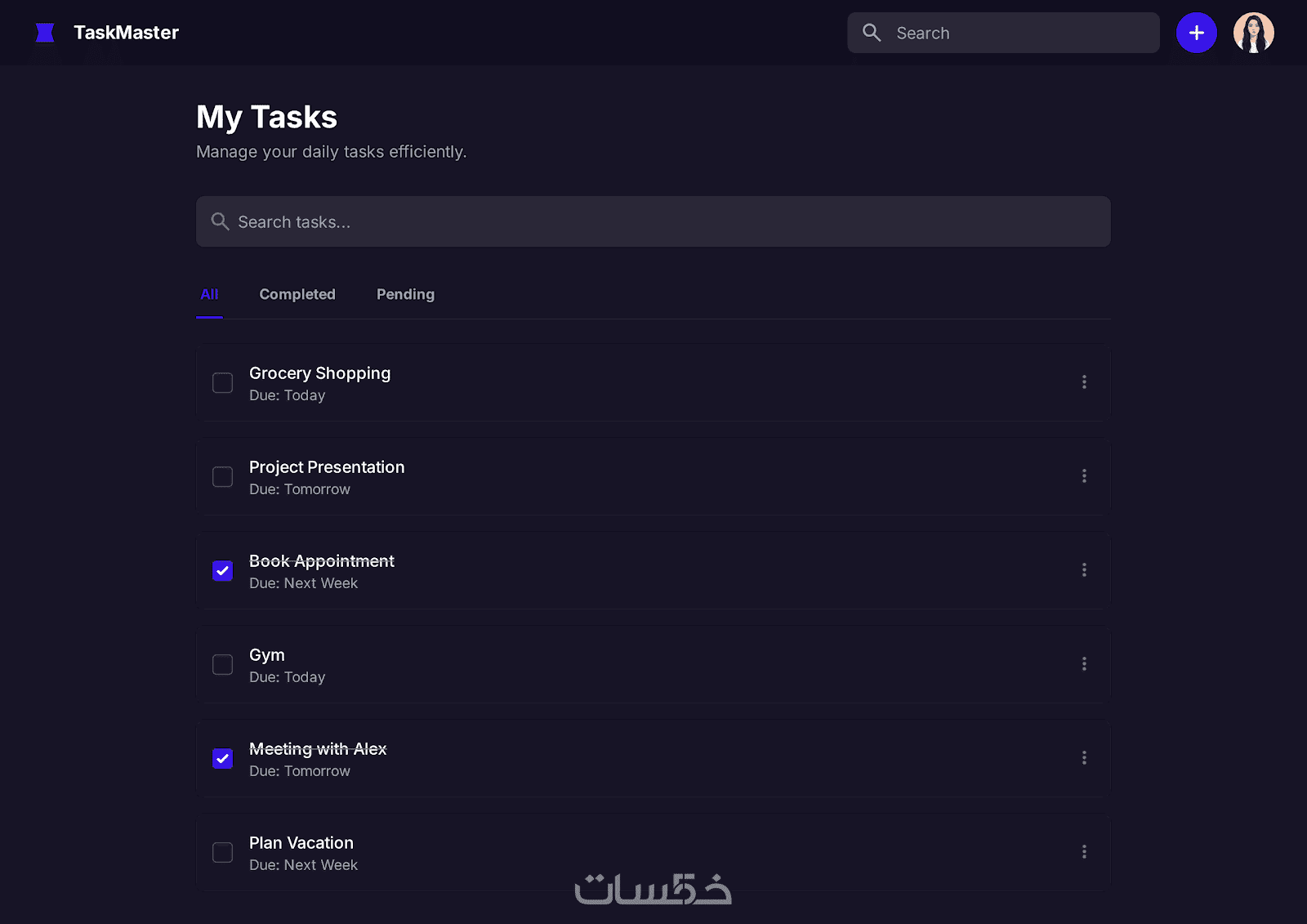Click Meeting with Alex kebab icon

(x=1084, y=758)
